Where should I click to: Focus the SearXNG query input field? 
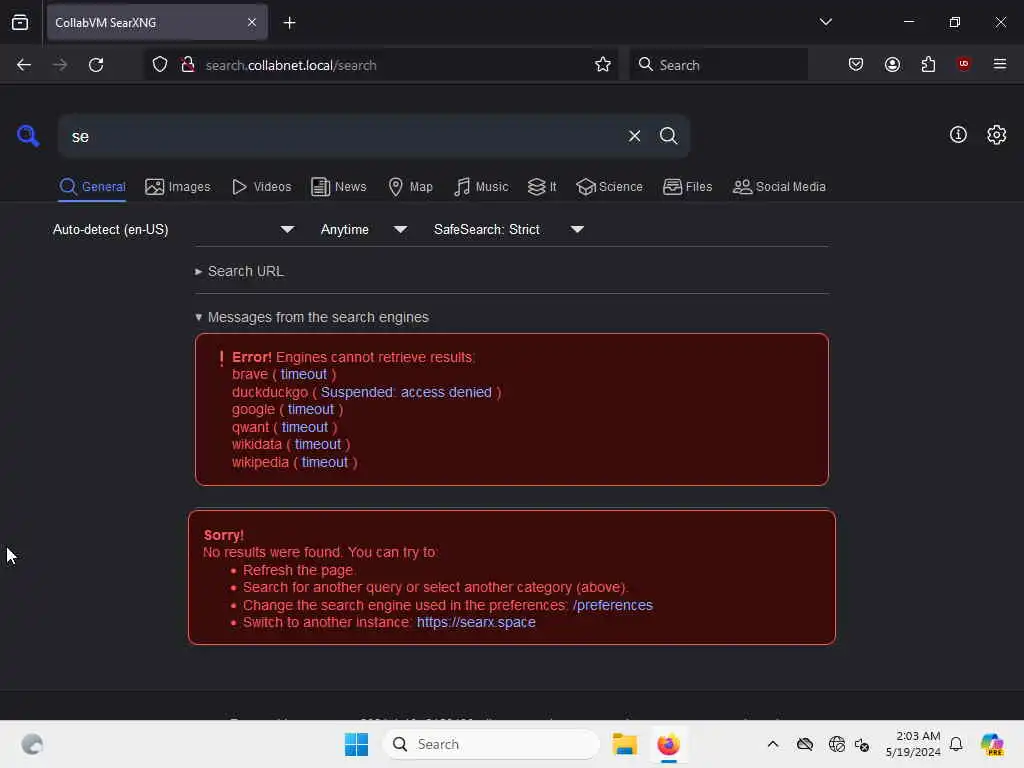click(343, 136)
